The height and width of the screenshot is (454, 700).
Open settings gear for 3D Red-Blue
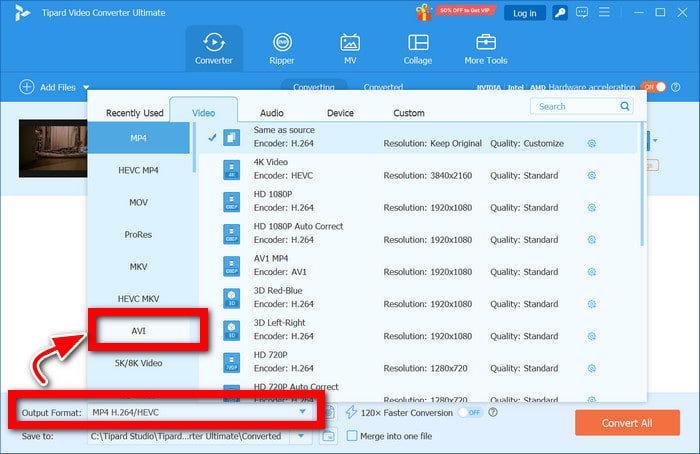[x=592, y=304]
